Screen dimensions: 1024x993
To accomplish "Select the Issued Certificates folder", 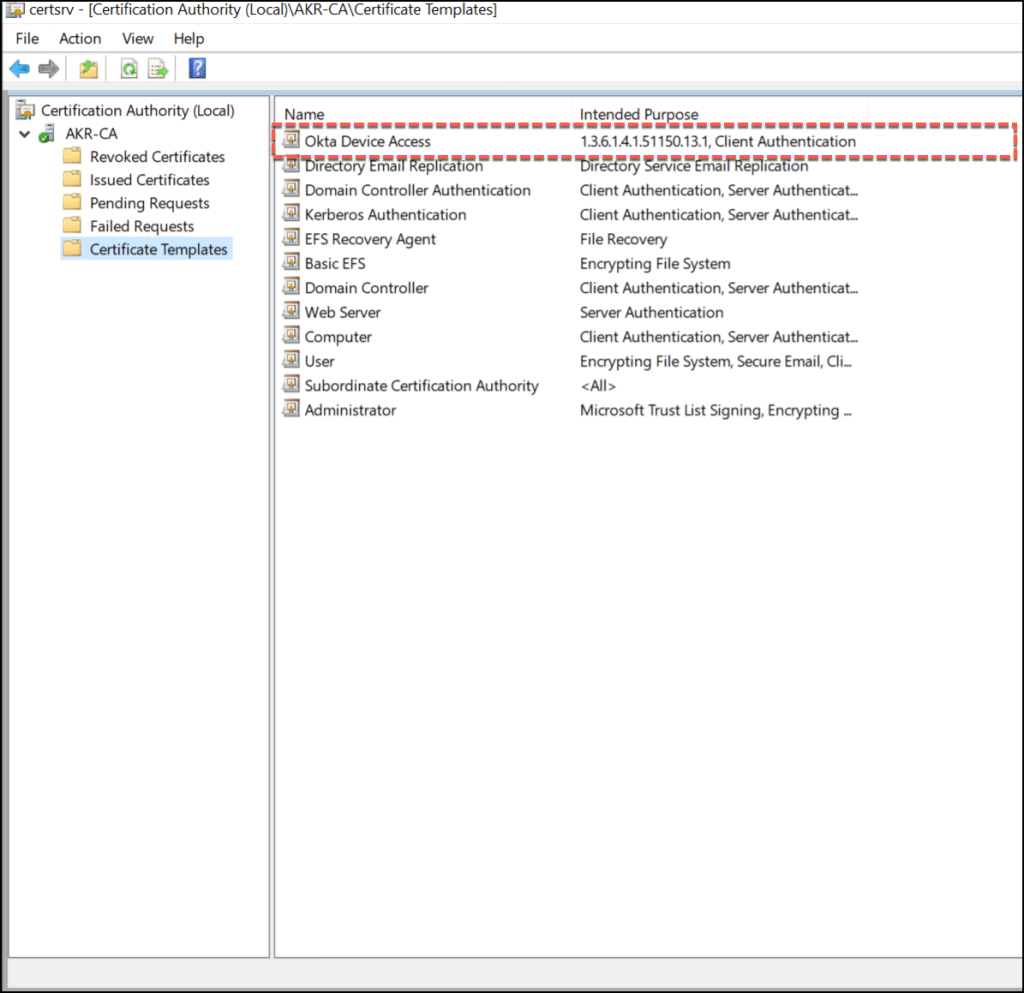I will [x=149, y=180].
